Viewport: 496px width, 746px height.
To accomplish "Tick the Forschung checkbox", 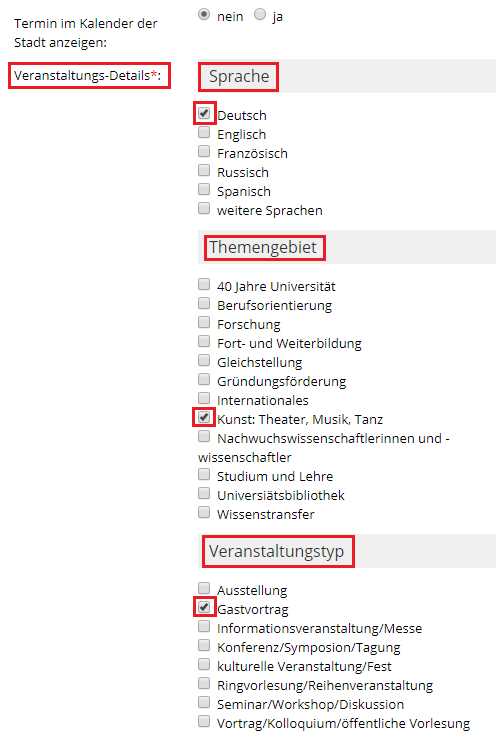I will pyautogui.click(x=204, y=323).
